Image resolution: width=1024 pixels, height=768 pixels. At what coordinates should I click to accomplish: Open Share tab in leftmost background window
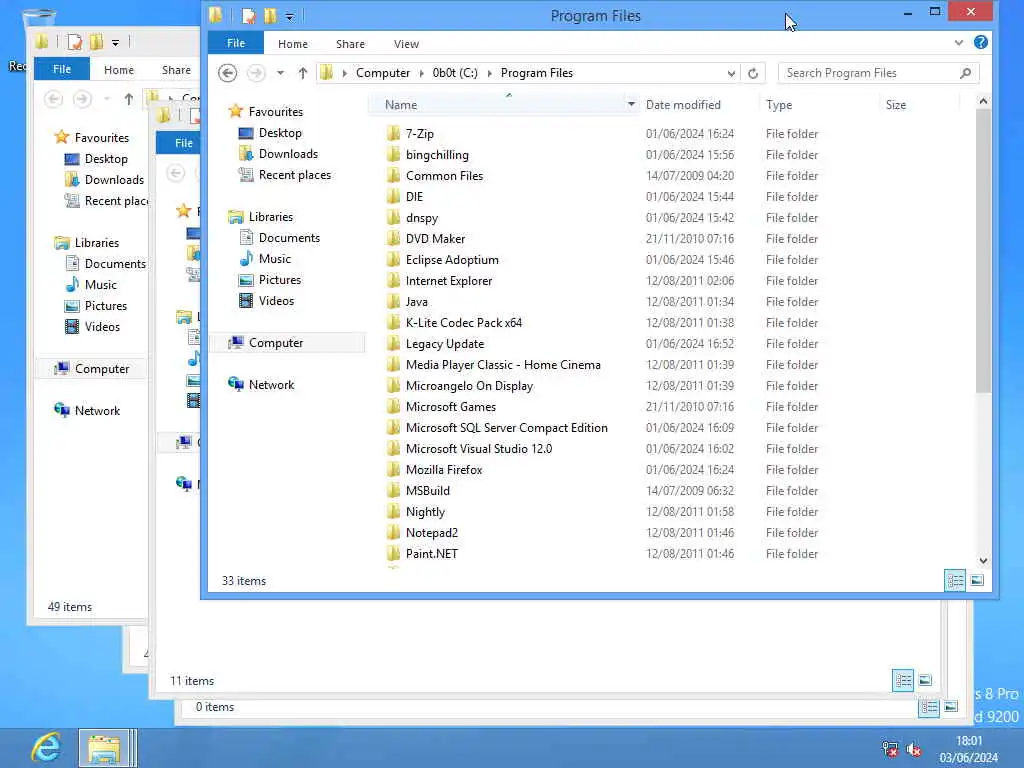176,70
